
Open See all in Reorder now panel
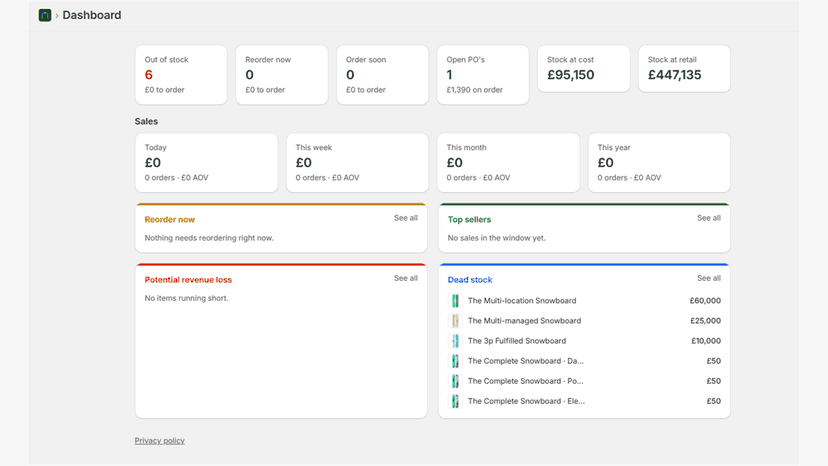(406, 218)
